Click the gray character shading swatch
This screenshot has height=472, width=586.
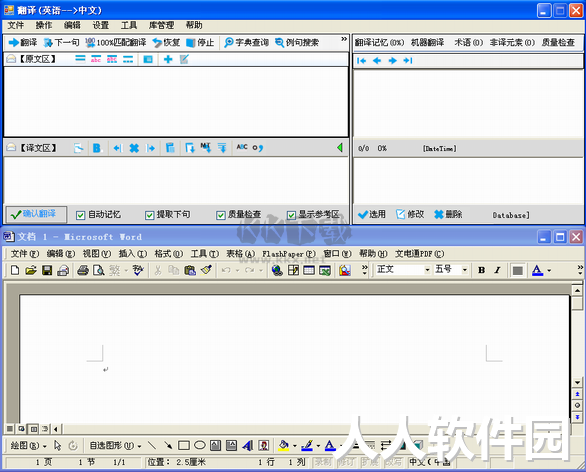click(x=518, y=270)
